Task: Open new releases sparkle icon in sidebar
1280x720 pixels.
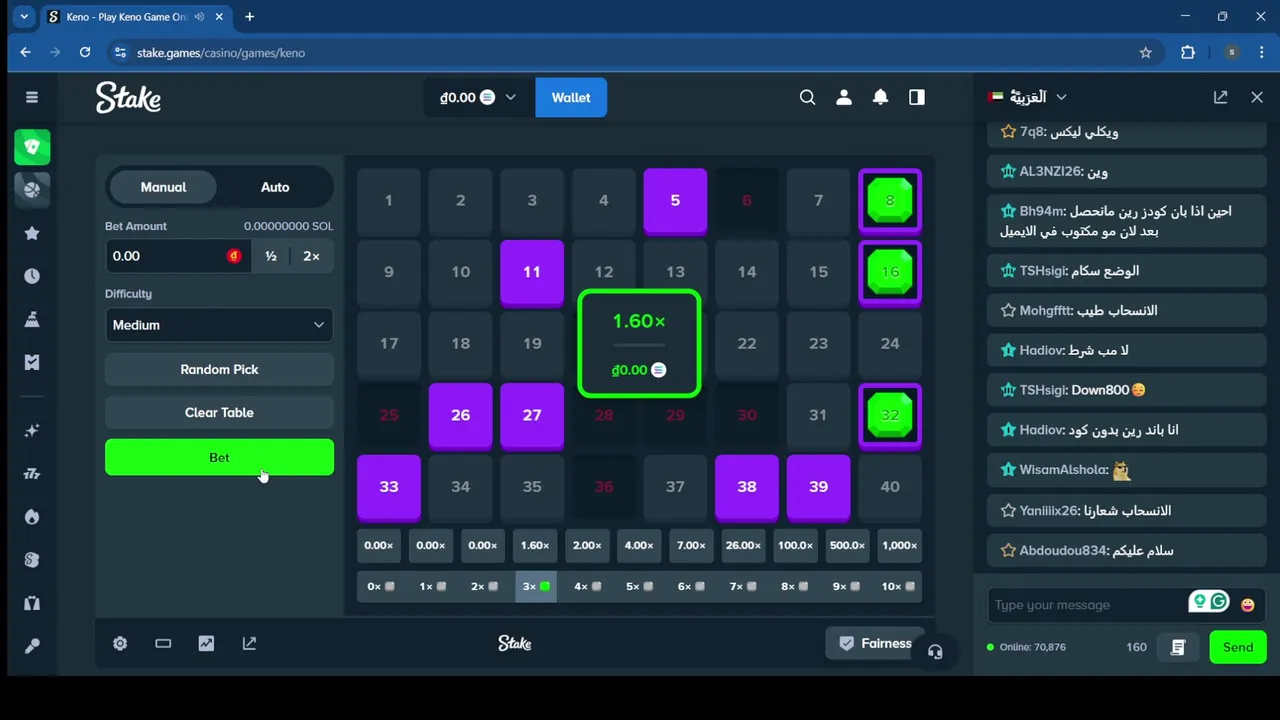Action: pos(32,431)
